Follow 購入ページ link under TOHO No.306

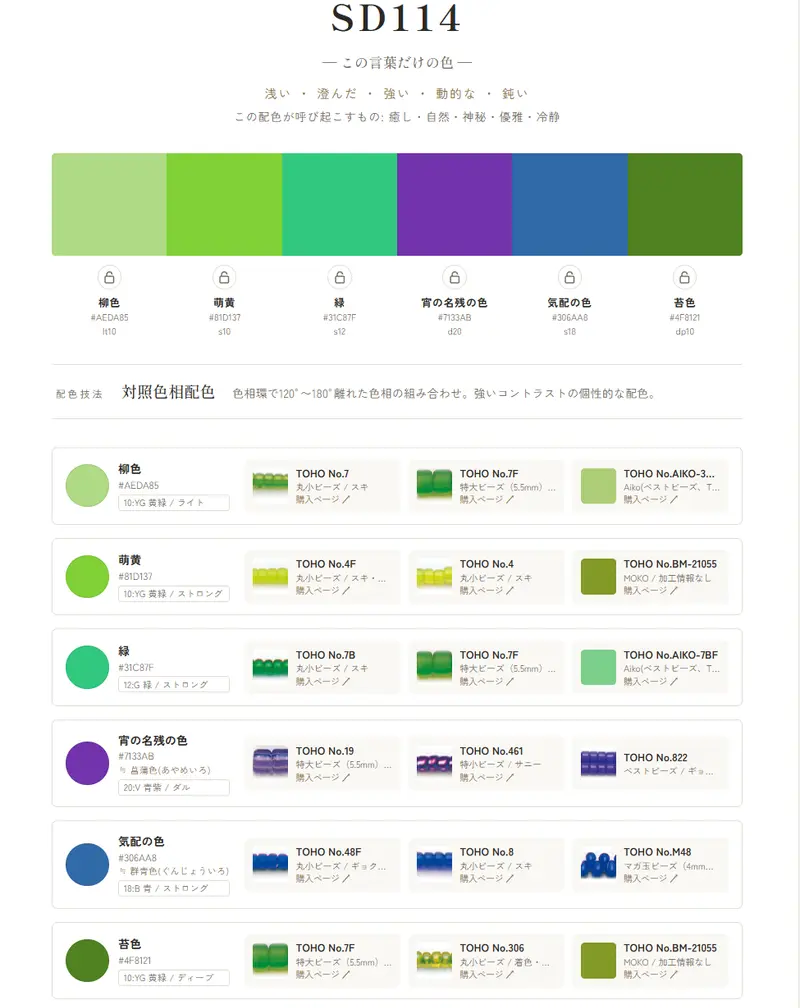click(487, 975)
